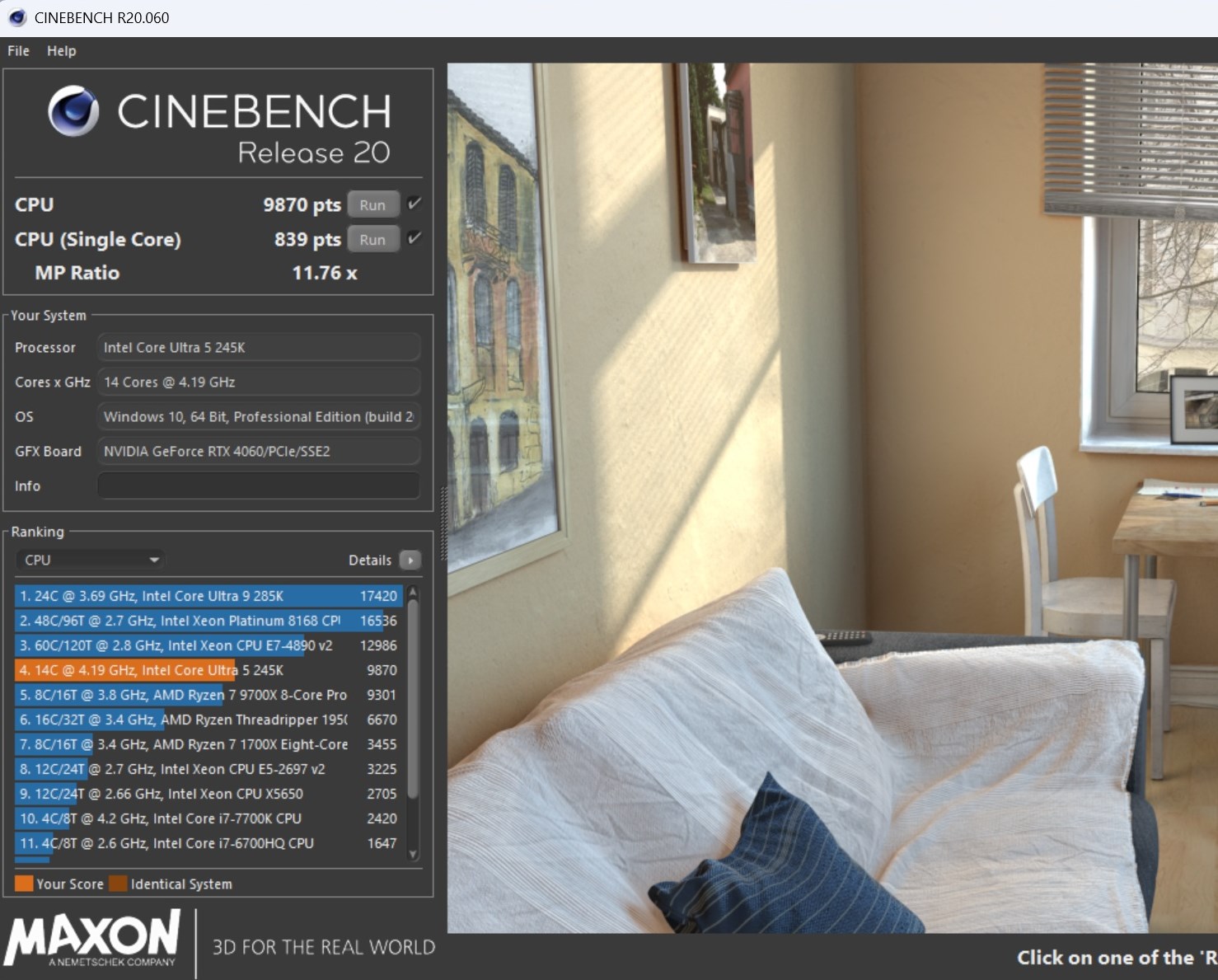Select ranking row Intel Core Ultra 9 285K
Screen dimensions: 1218x980
point(208,596)
